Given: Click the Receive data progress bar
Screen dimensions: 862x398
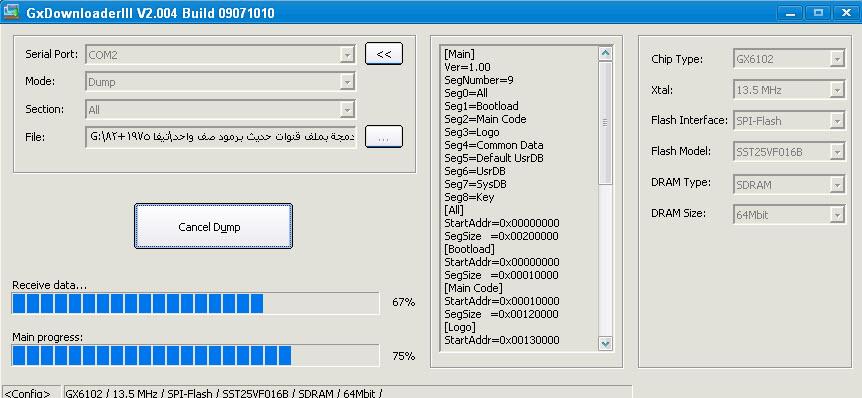Looking at the screenshot, I should [x=195, y=303].
